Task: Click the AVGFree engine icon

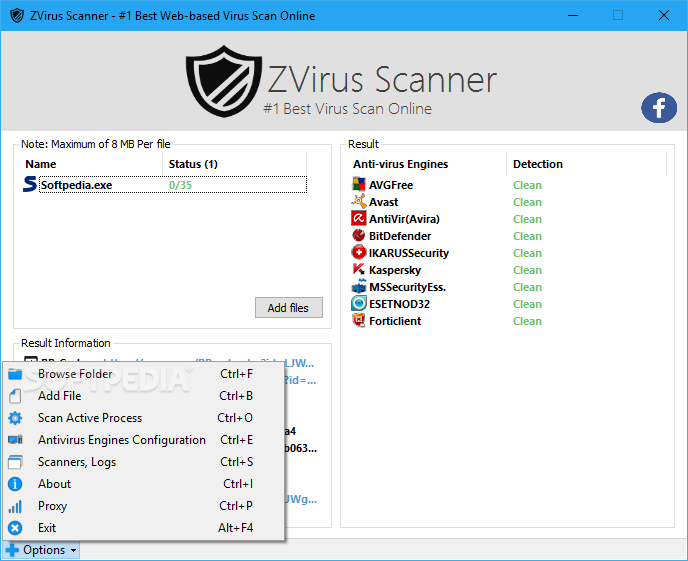Action: (x=358, y=184)
